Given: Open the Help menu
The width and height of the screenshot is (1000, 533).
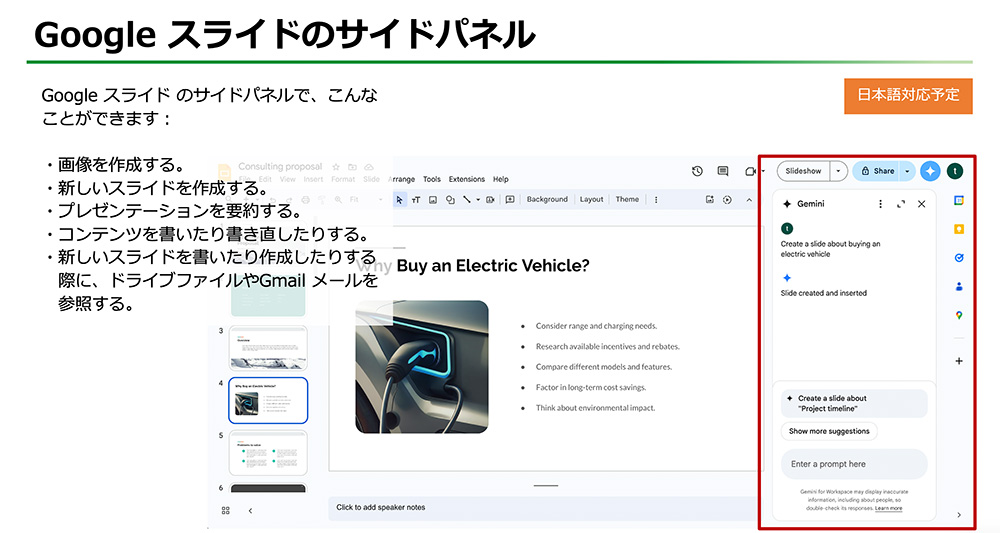Looking at the screenshot, I should pyautogui.click(x=501, y=179).
